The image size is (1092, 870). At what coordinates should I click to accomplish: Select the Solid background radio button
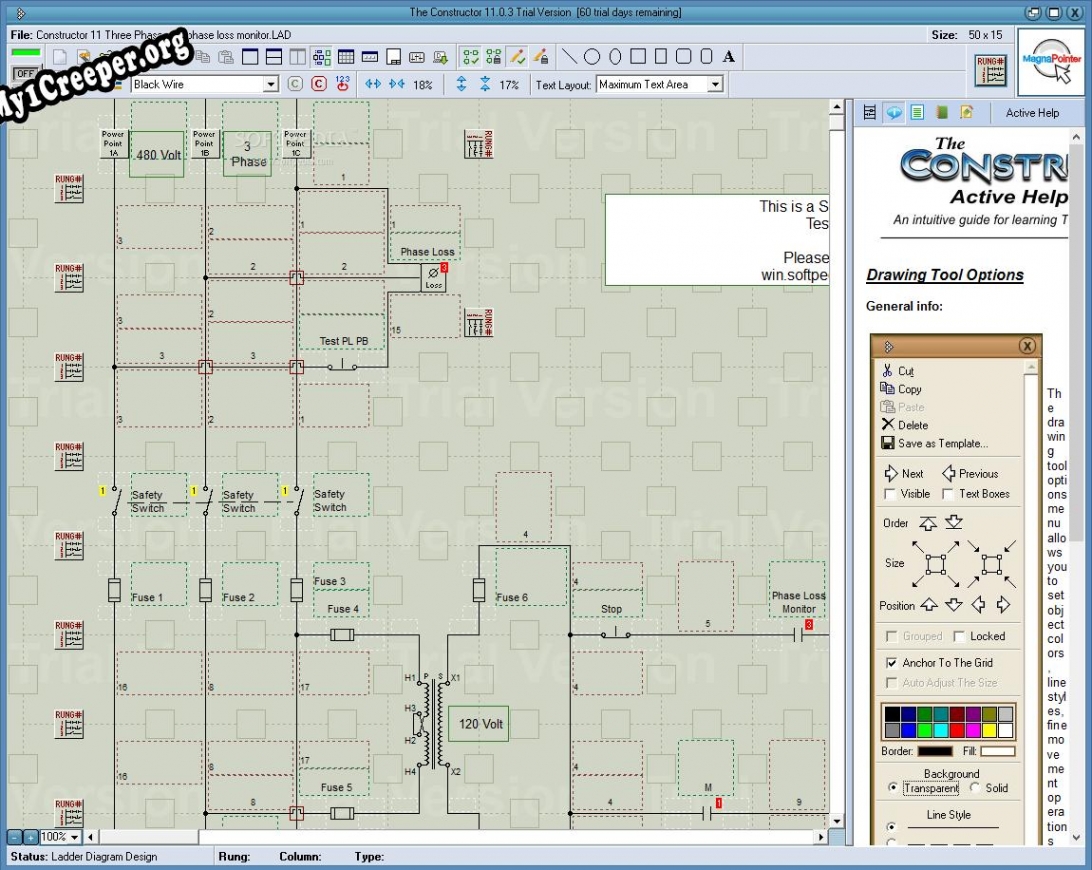click(975, 788)
